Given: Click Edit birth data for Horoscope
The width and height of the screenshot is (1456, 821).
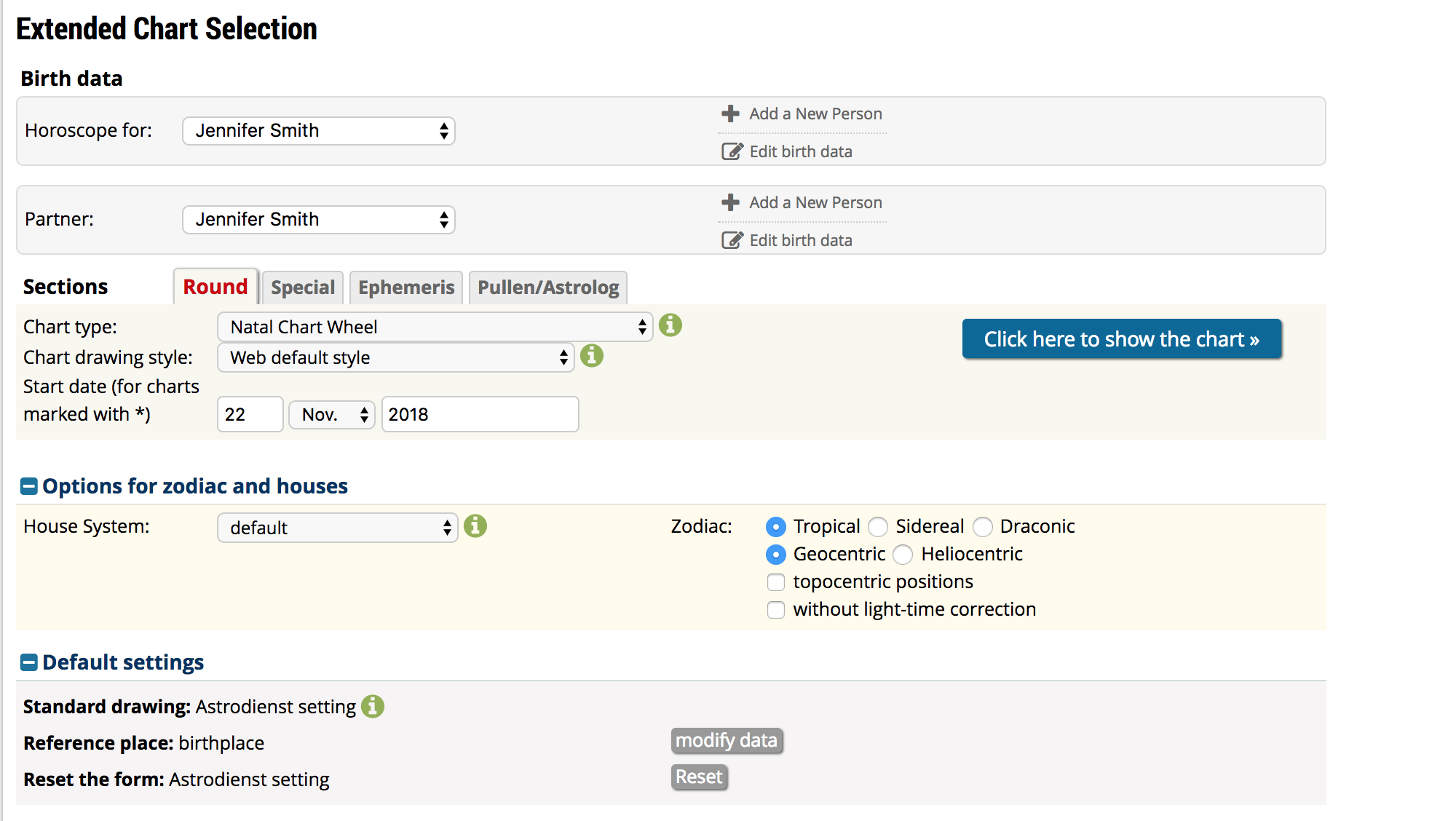Looking at the screenshot, I should point(800,151).
